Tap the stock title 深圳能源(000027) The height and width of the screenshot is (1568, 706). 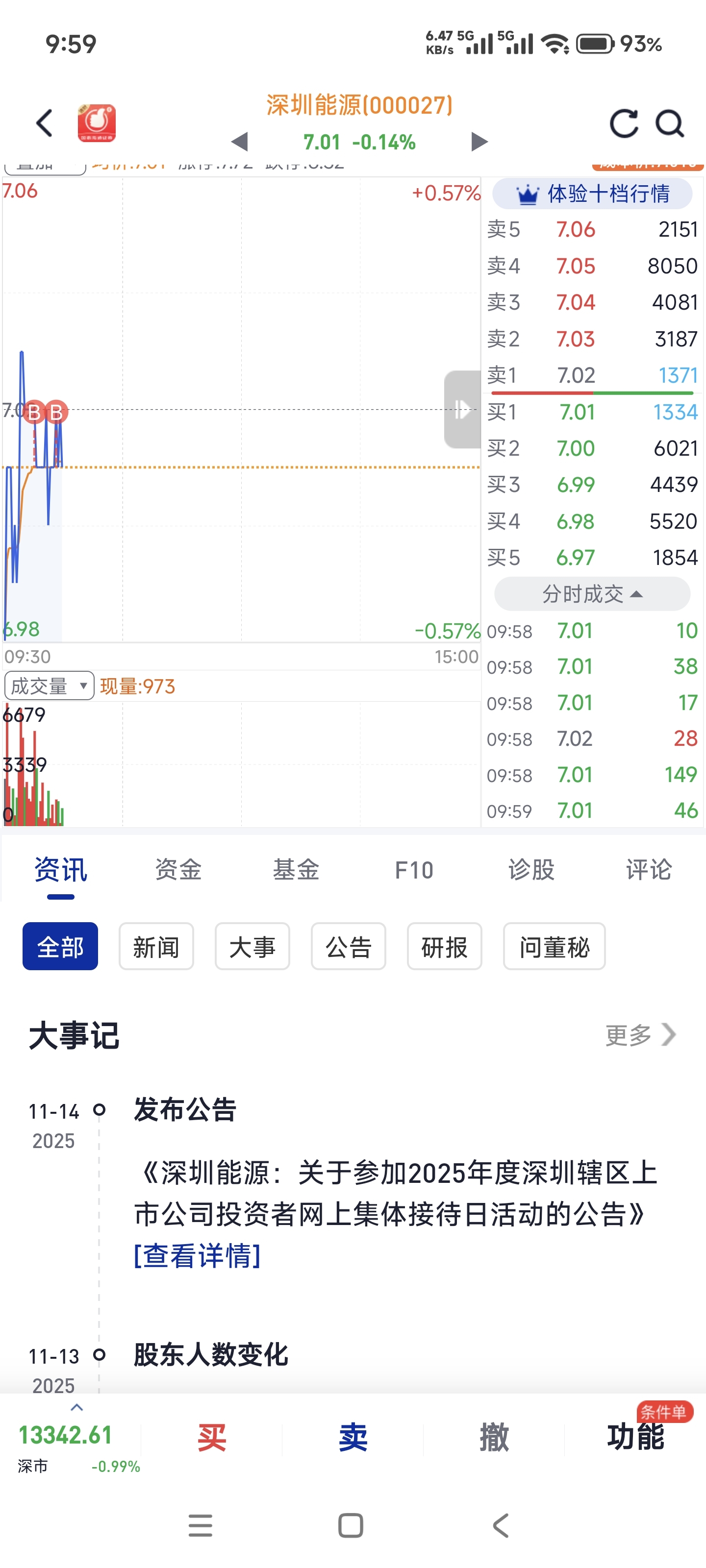click(359, 105)
